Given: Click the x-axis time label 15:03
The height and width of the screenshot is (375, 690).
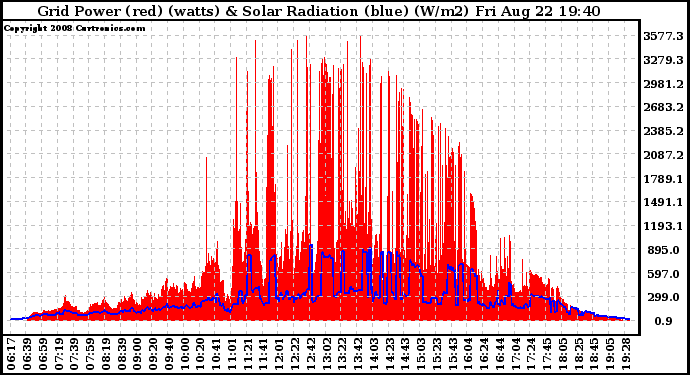Looking at the screenshot, I should click(422, 354).
